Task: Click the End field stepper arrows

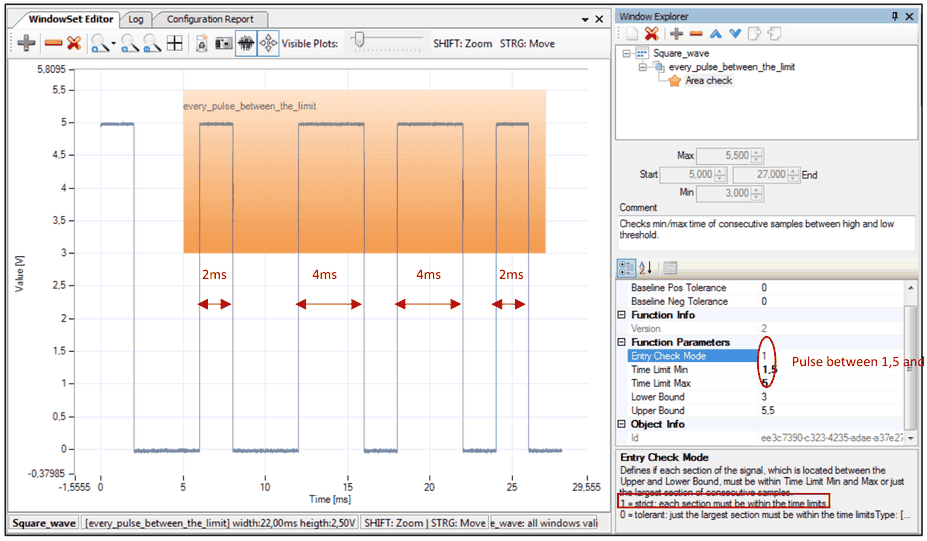Action: [793, 174]
